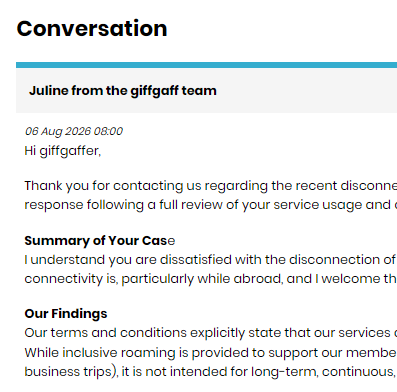The height and width of the screenshot is (392, 397).
Task: Click the business trips line of text
Action: 211,372
